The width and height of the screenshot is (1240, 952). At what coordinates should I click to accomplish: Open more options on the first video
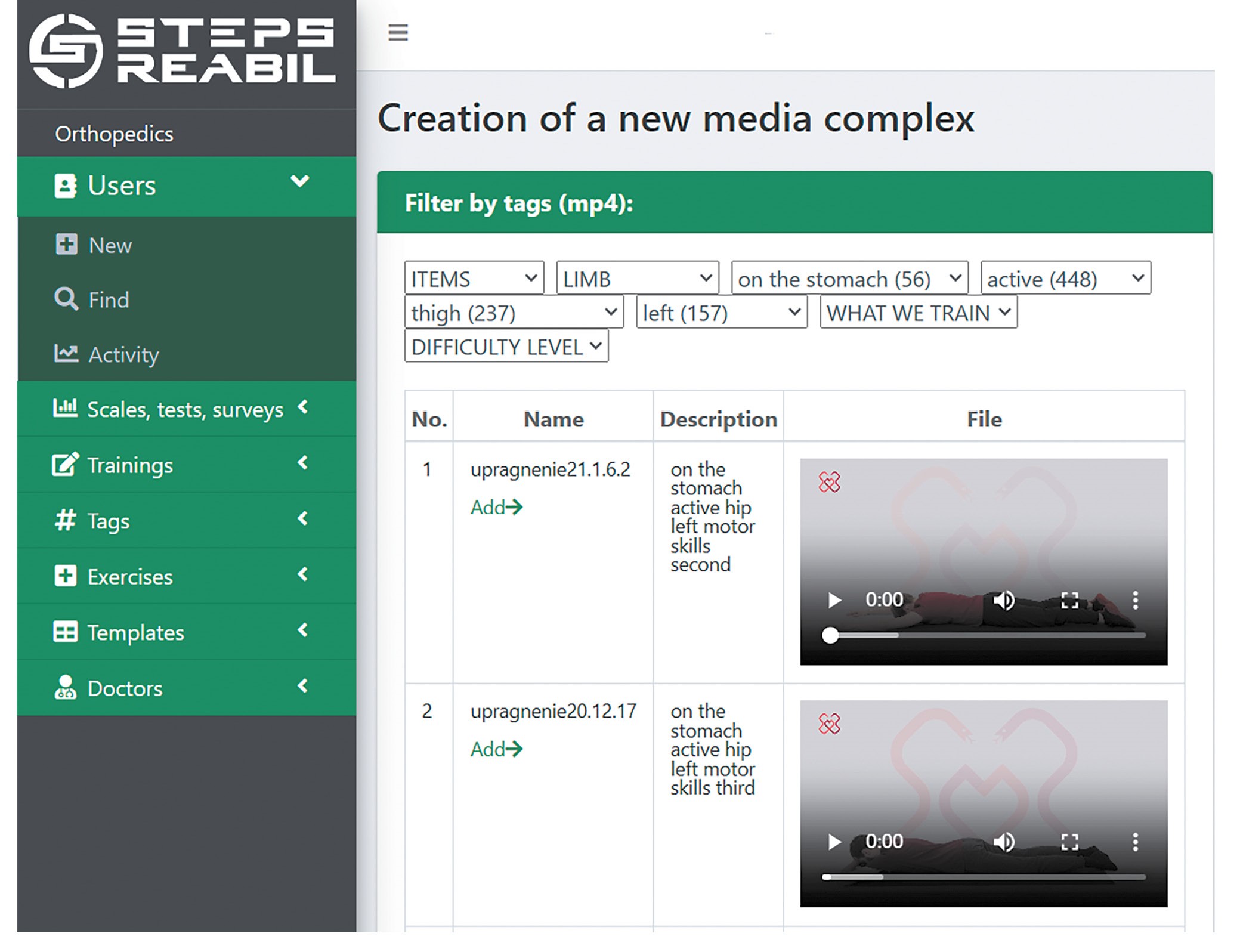pos(1135,600)
